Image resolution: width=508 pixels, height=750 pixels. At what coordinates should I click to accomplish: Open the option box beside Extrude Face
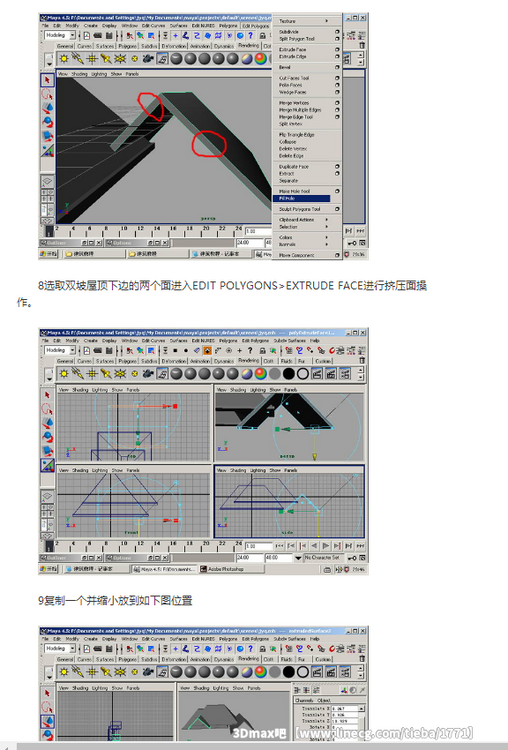point(337,49)
